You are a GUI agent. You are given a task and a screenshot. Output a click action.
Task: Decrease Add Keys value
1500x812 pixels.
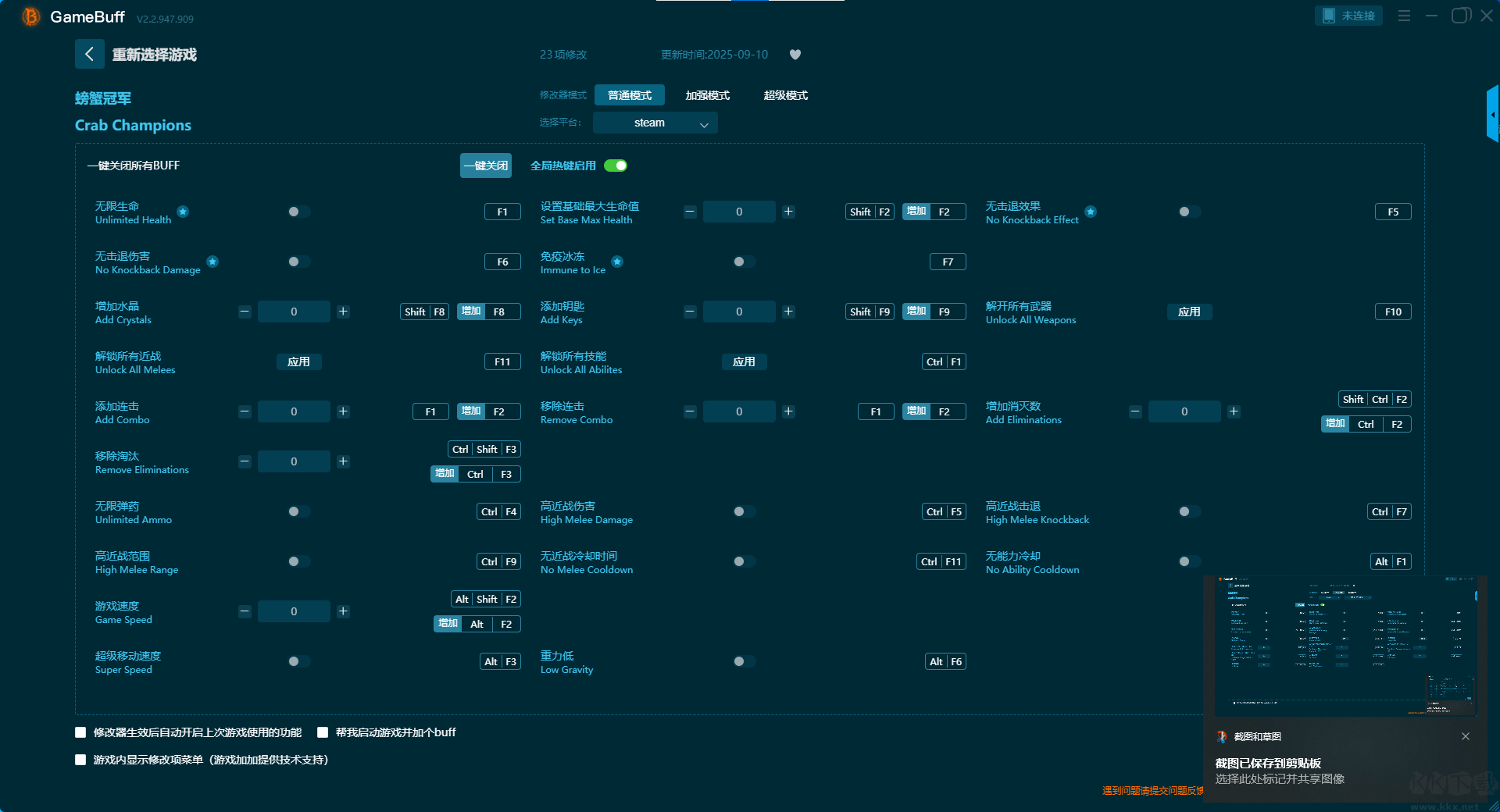(x=690, y=312)
